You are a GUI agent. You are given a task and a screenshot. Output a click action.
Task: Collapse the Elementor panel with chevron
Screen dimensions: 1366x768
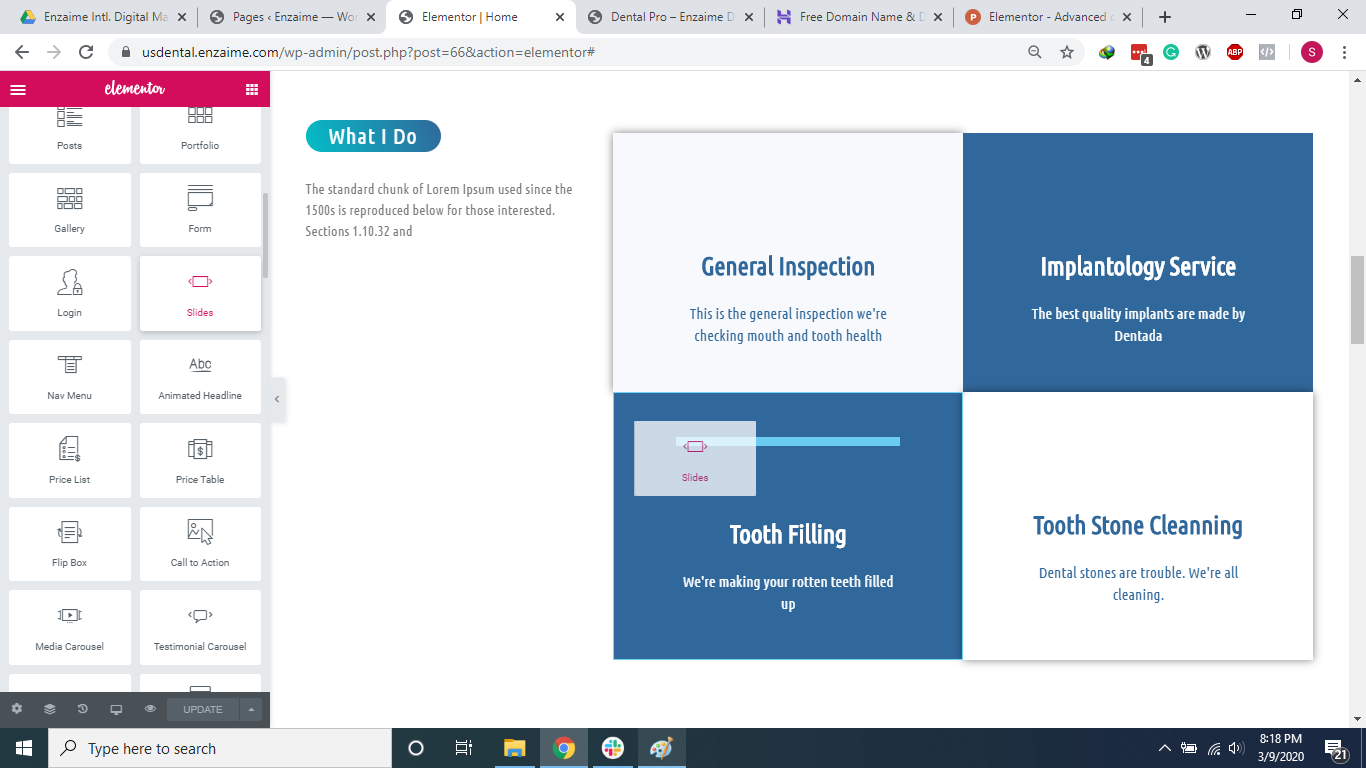(x=277, y=398)
